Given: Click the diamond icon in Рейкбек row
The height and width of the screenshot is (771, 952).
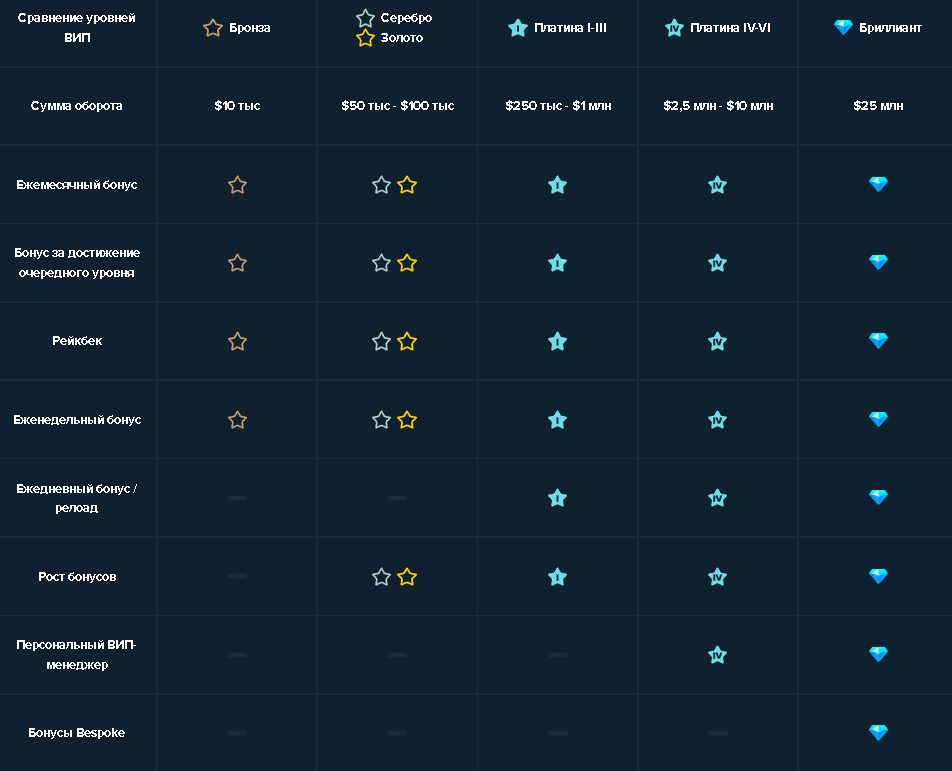Looking at the screenshot, I should pyautogui.click(x=878, y=341).
